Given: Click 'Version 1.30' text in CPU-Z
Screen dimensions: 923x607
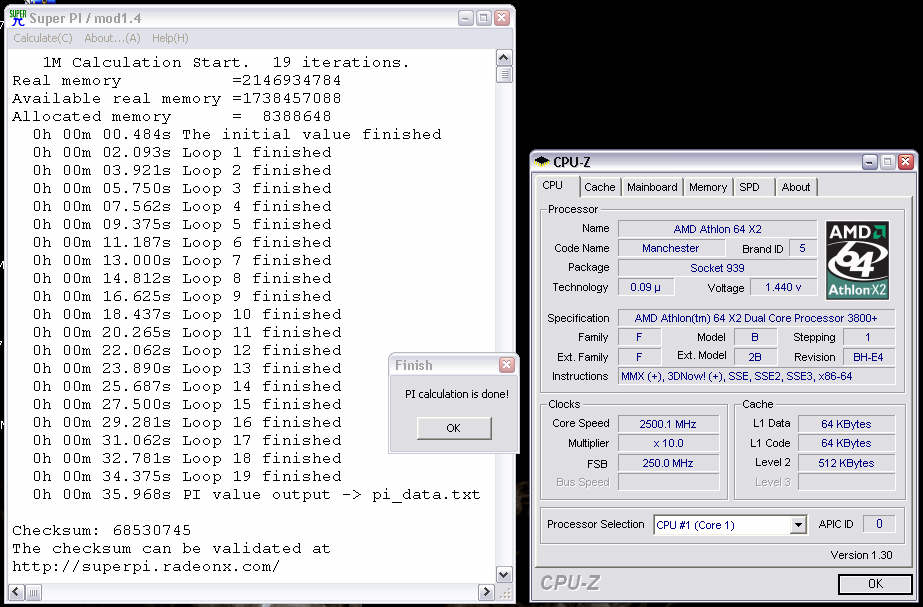Looking at the screenshot, I should (861, 555).
